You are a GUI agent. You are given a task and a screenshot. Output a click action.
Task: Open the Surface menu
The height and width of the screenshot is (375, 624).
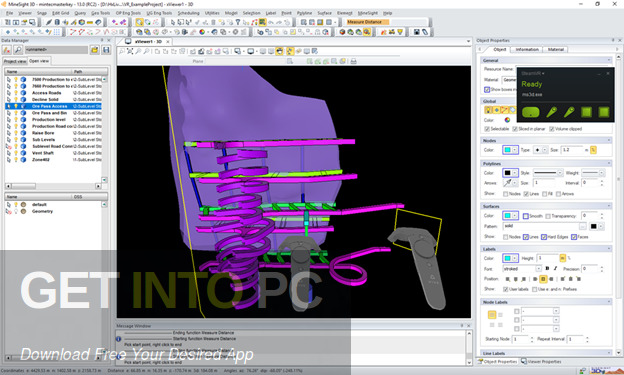324,13
